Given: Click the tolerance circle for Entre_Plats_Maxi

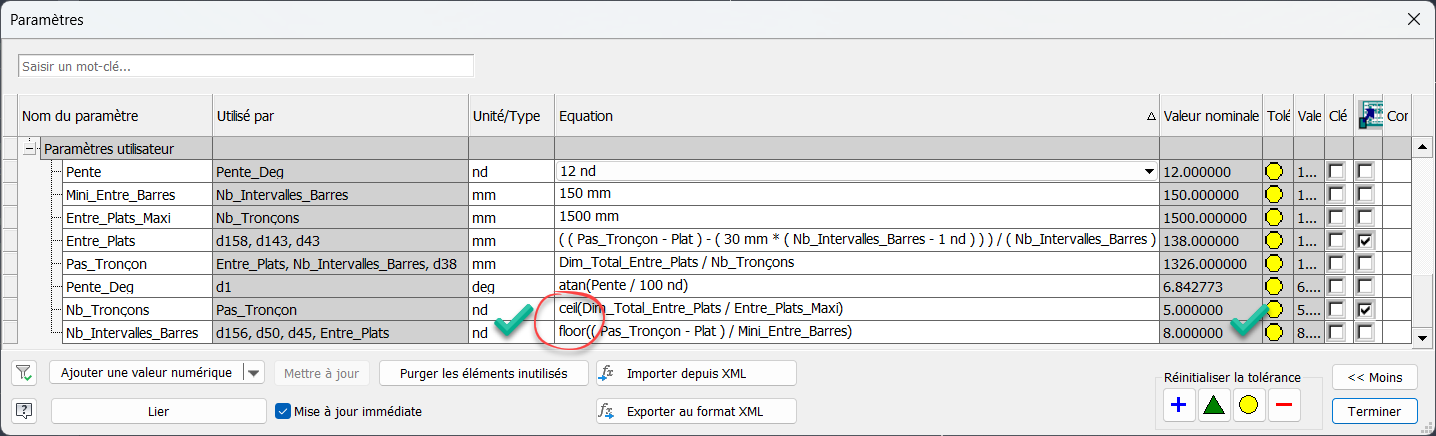Looking at the screenshot, I should tap(1274, 217).
